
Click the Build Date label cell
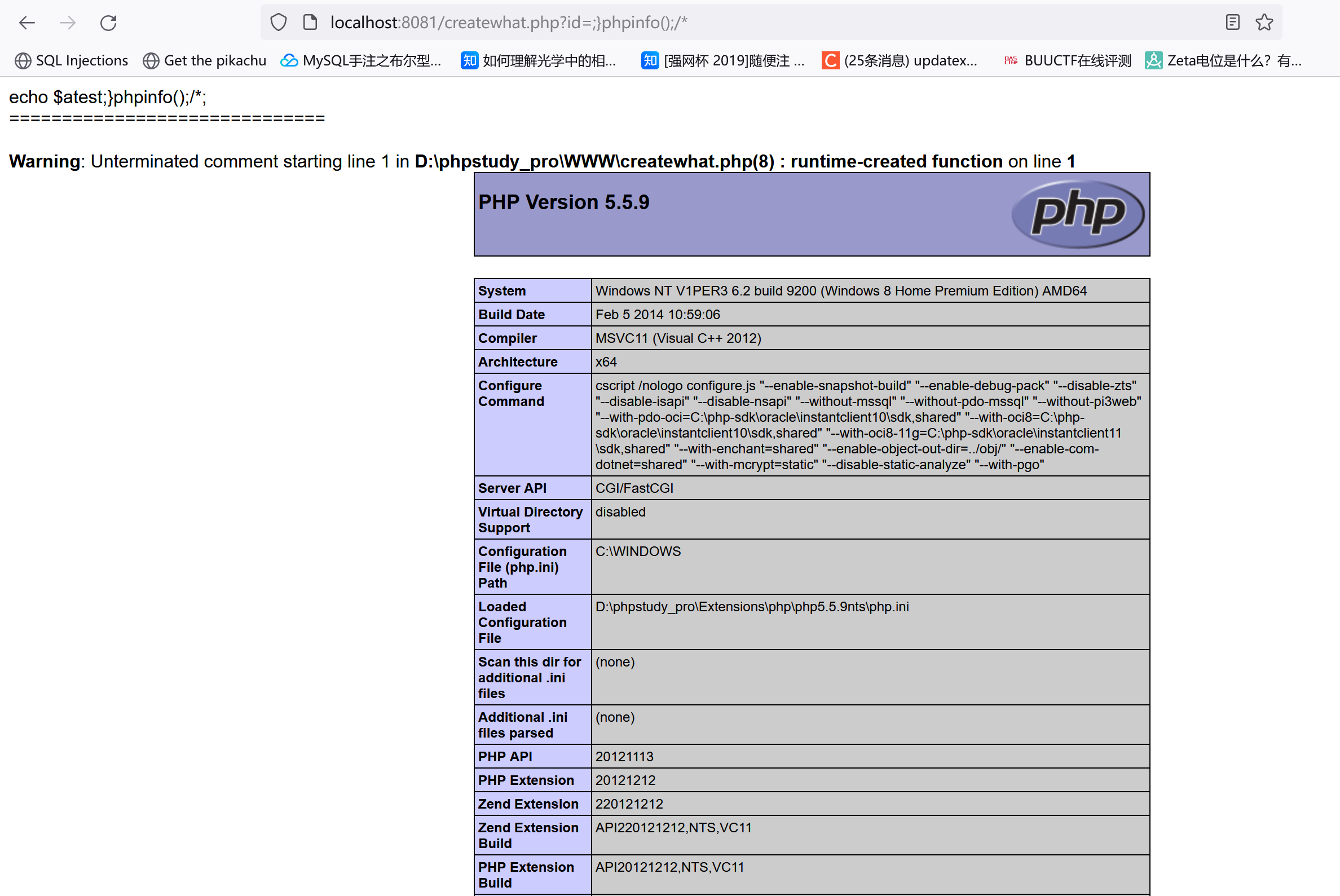(532, 314)
